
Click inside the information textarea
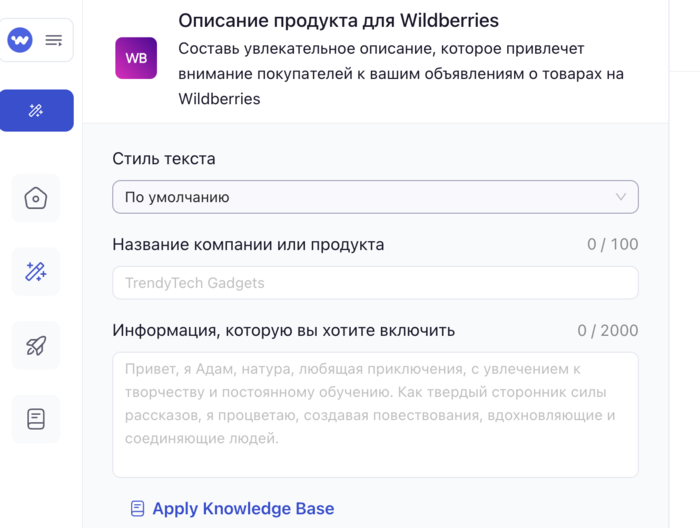click(375, 414)
